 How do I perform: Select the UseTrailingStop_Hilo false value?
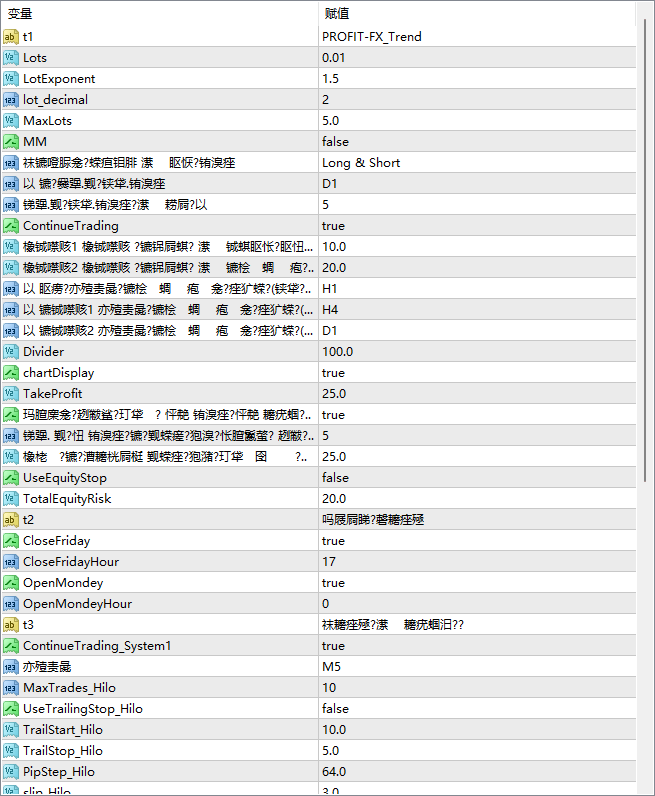tap(335, 709)
